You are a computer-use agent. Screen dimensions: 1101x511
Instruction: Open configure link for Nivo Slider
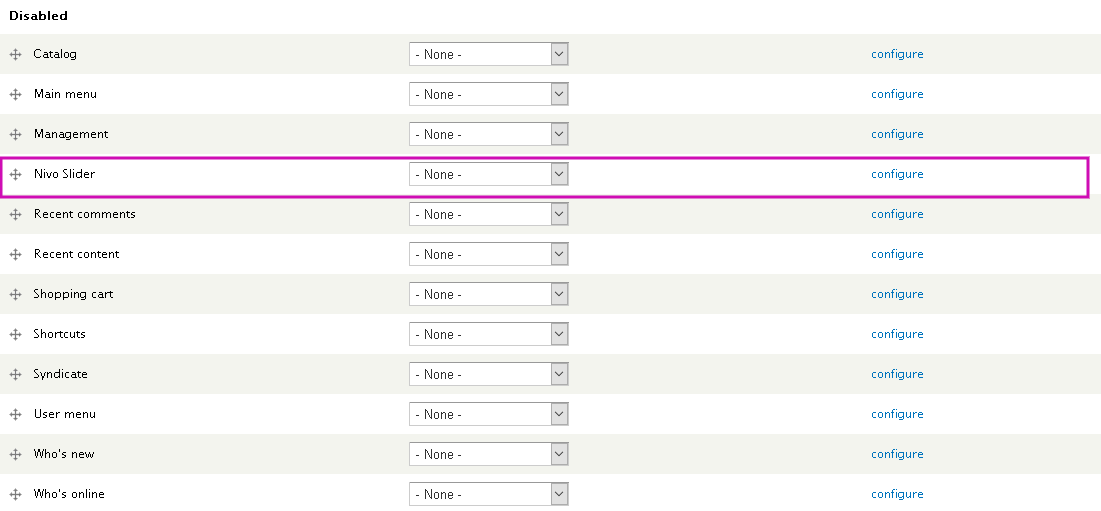click(897, 174)
